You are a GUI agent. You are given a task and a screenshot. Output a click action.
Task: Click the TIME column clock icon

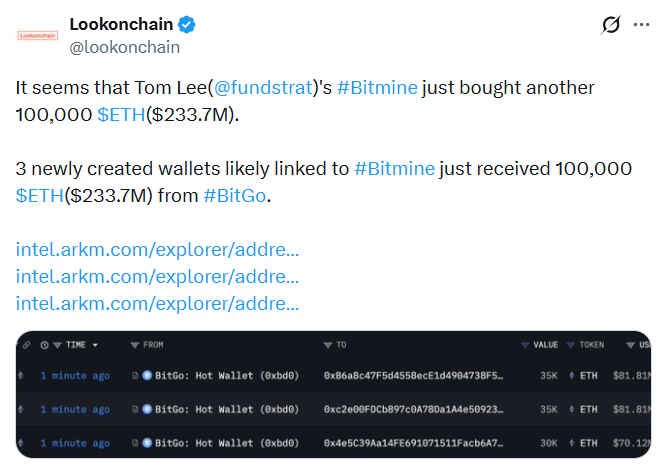[45, 345]
